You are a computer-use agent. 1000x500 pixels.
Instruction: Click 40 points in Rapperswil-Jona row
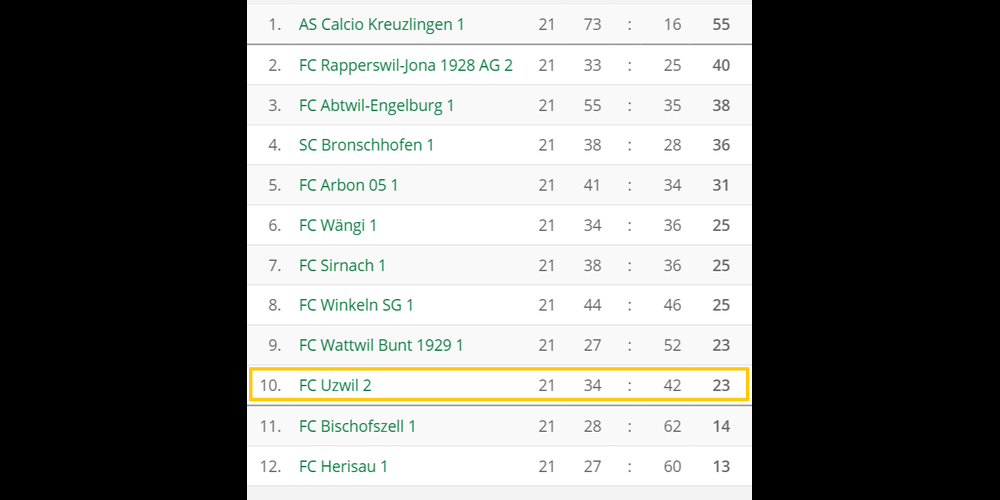click(721, 65)
